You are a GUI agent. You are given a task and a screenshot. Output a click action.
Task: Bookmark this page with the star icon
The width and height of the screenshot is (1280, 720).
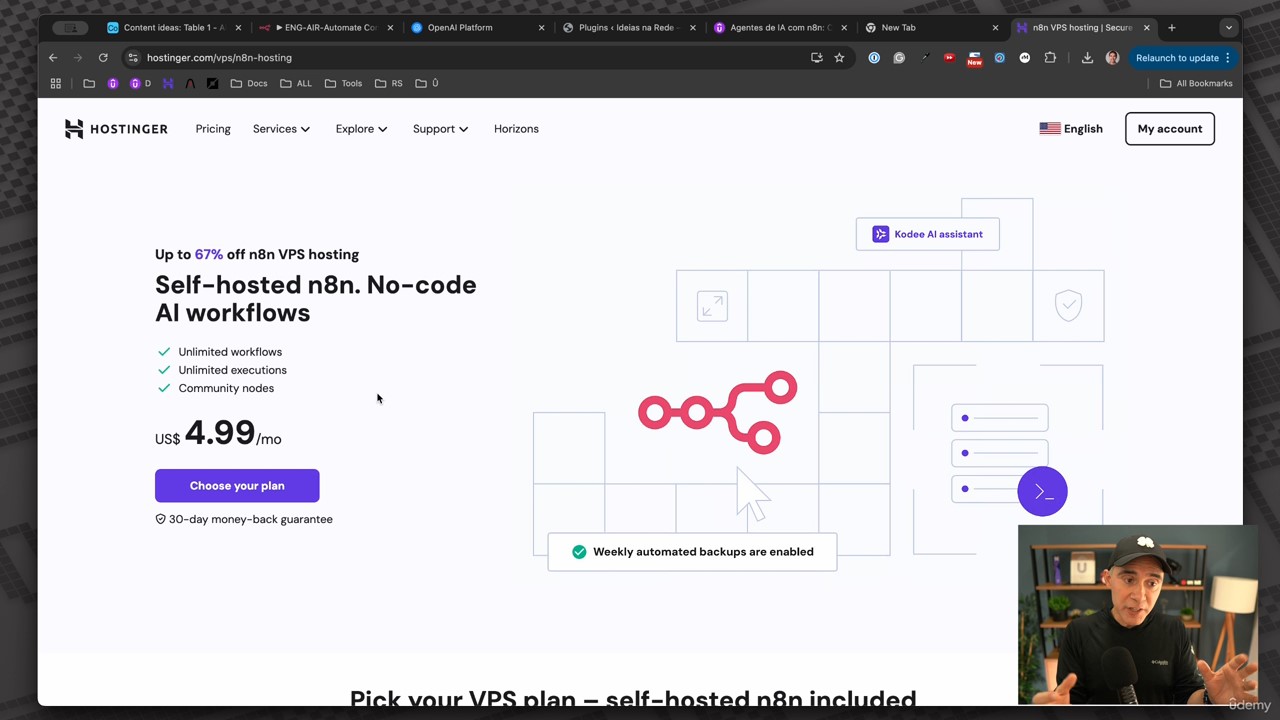point(839,58)
